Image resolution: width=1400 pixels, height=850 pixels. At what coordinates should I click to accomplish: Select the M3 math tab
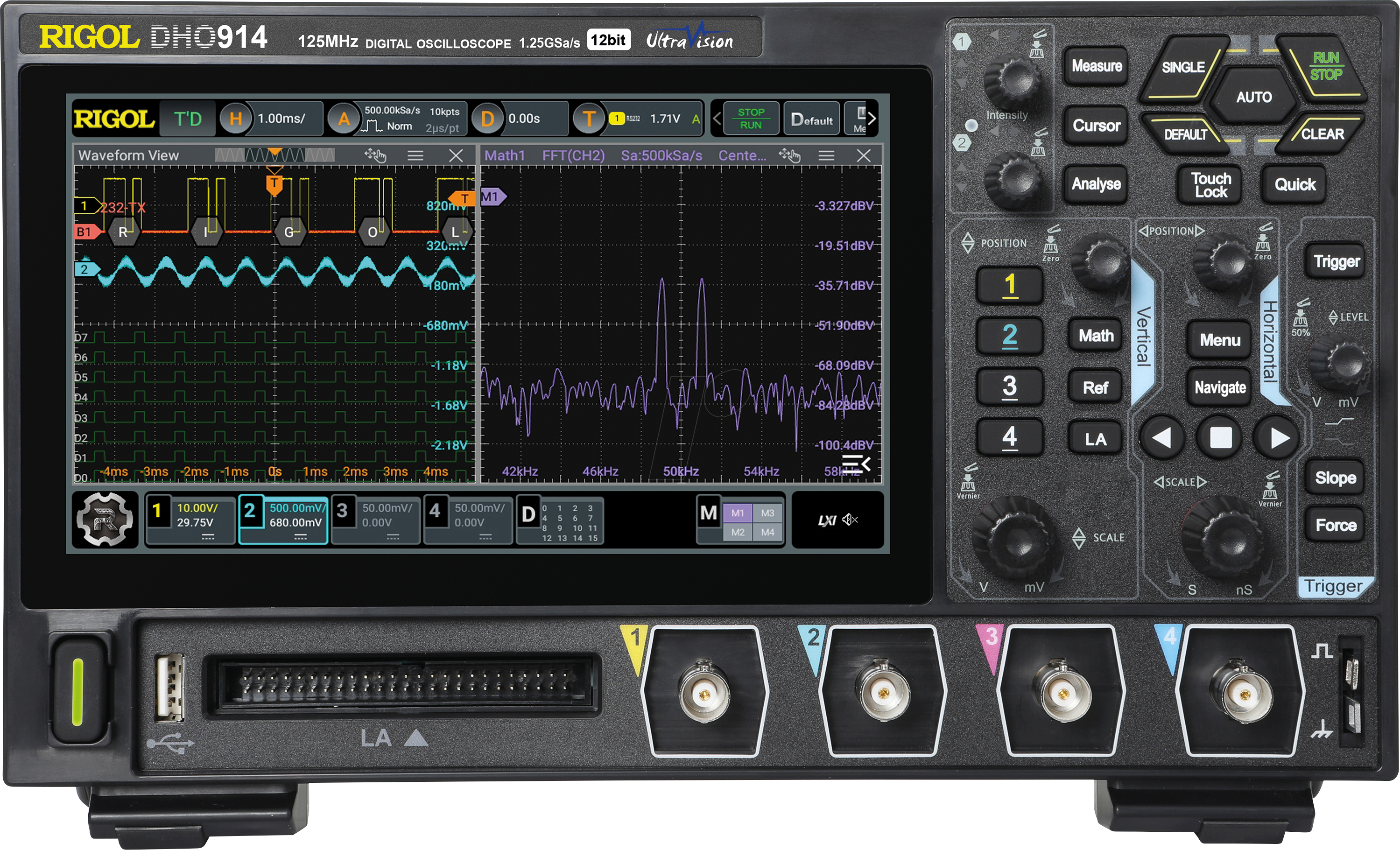767,513
